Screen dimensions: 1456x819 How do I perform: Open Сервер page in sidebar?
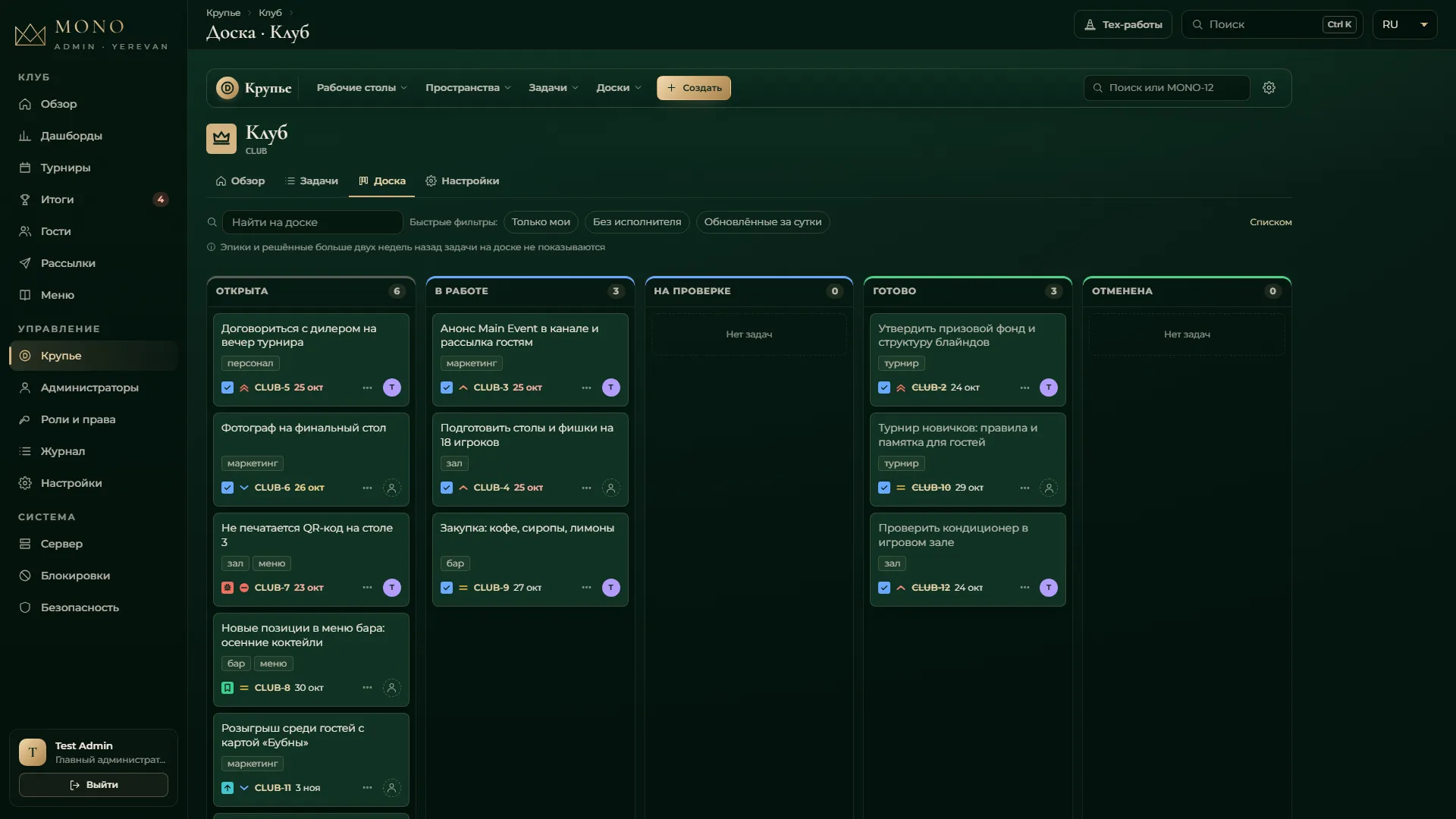point(93,544)
